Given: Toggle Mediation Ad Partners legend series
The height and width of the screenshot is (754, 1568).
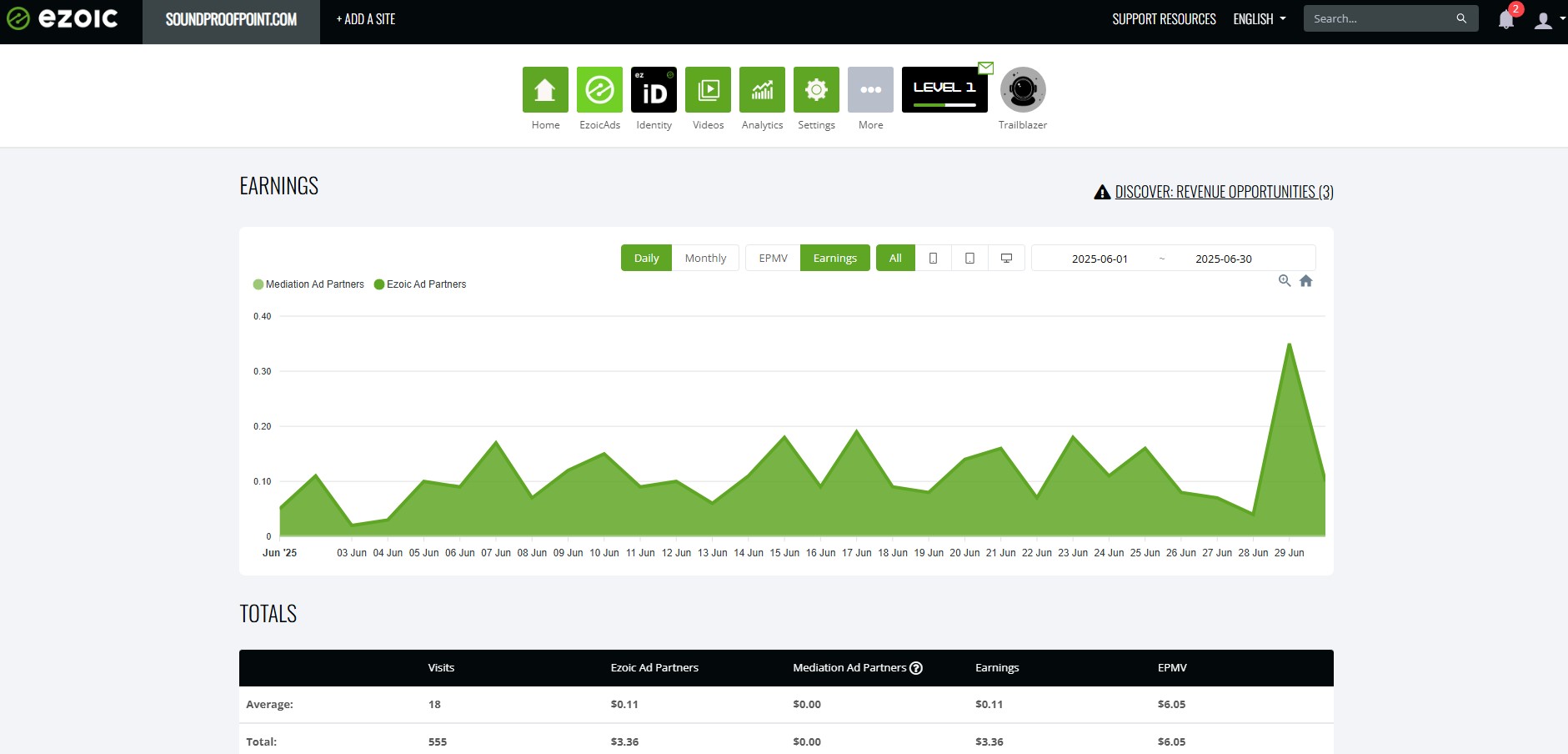Looking at the screenshot, I should coord(308,284).
